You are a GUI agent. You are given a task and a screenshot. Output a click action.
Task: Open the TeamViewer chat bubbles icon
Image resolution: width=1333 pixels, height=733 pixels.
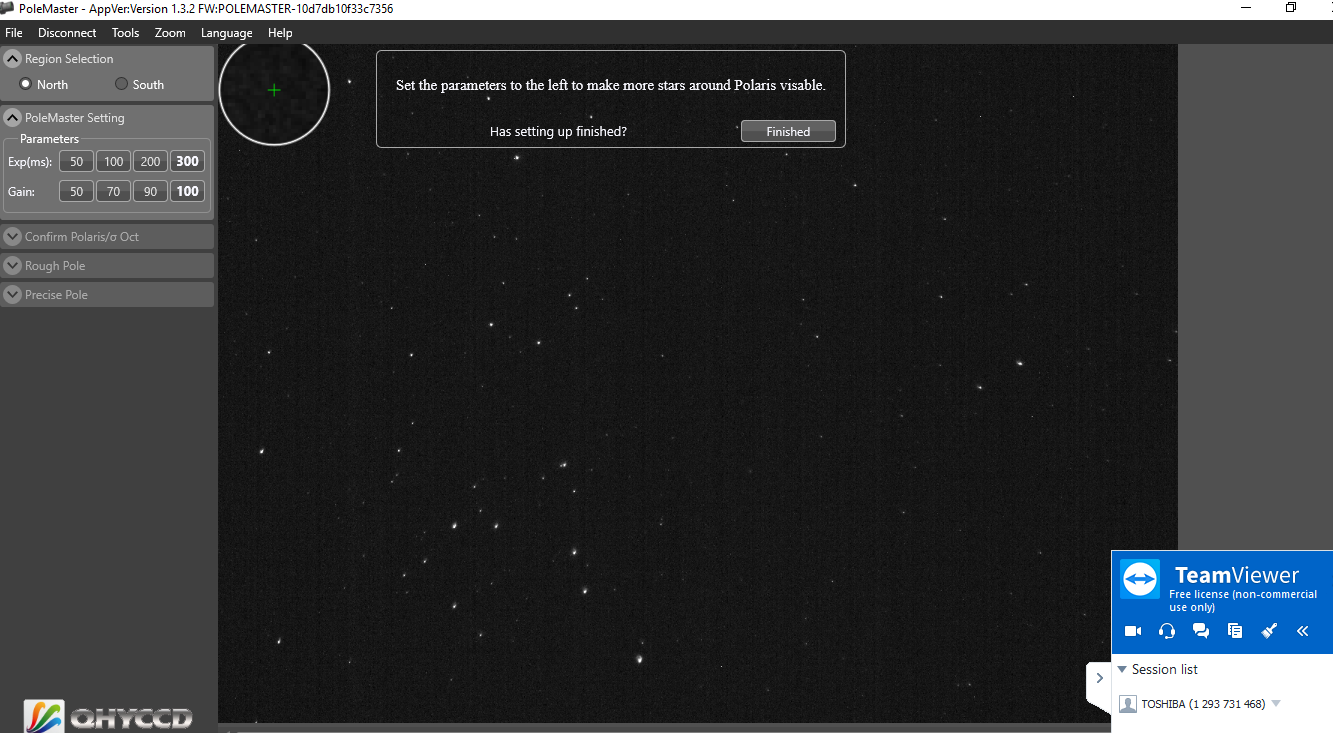point(1201,631)
